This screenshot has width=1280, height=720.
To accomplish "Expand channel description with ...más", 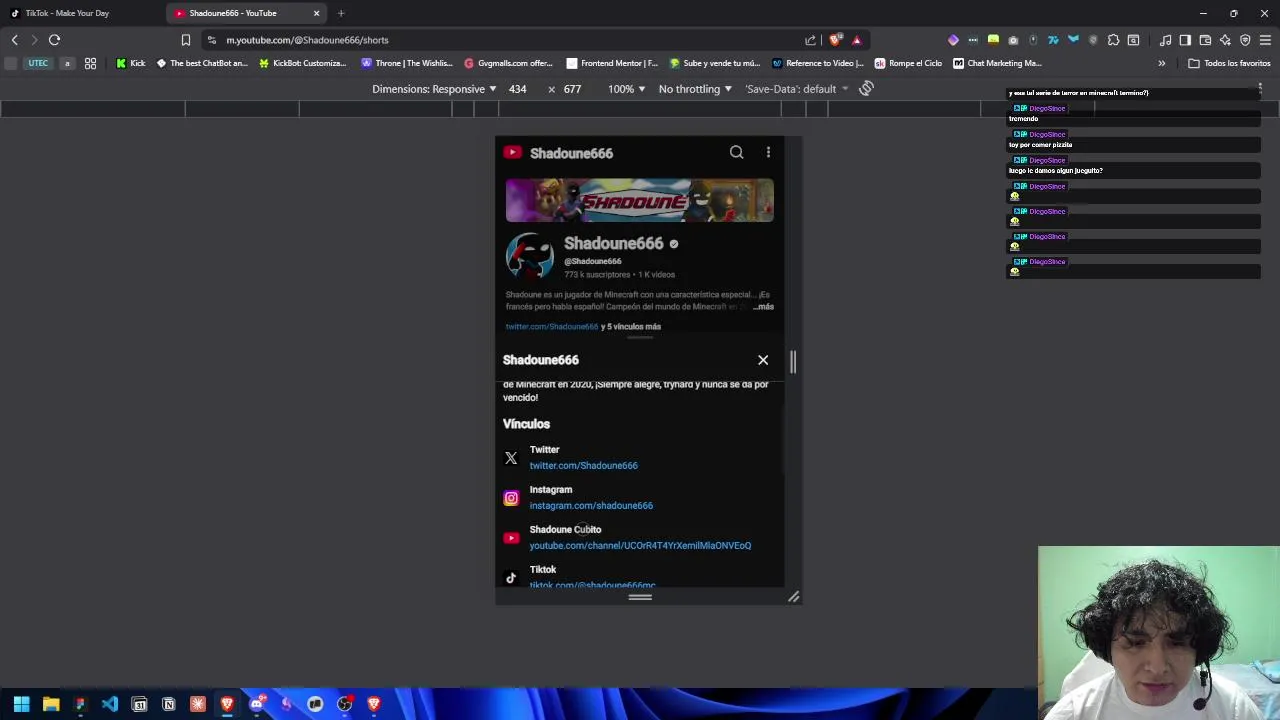I will (x=763, y=307).
